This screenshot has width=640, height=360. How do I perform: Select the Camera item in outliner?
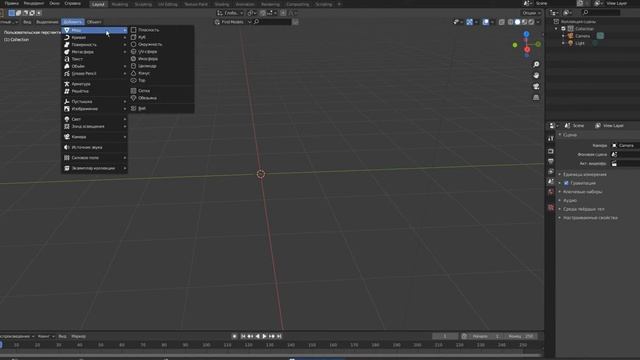click(582, 36)
